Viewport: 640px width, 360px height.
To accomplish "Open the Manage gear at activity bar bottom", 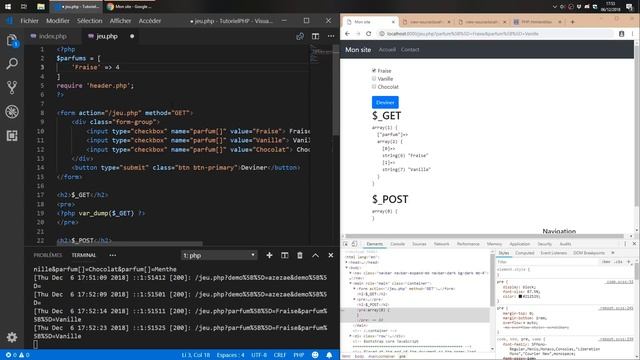I will pyautogui.click(x=12, y=337).
